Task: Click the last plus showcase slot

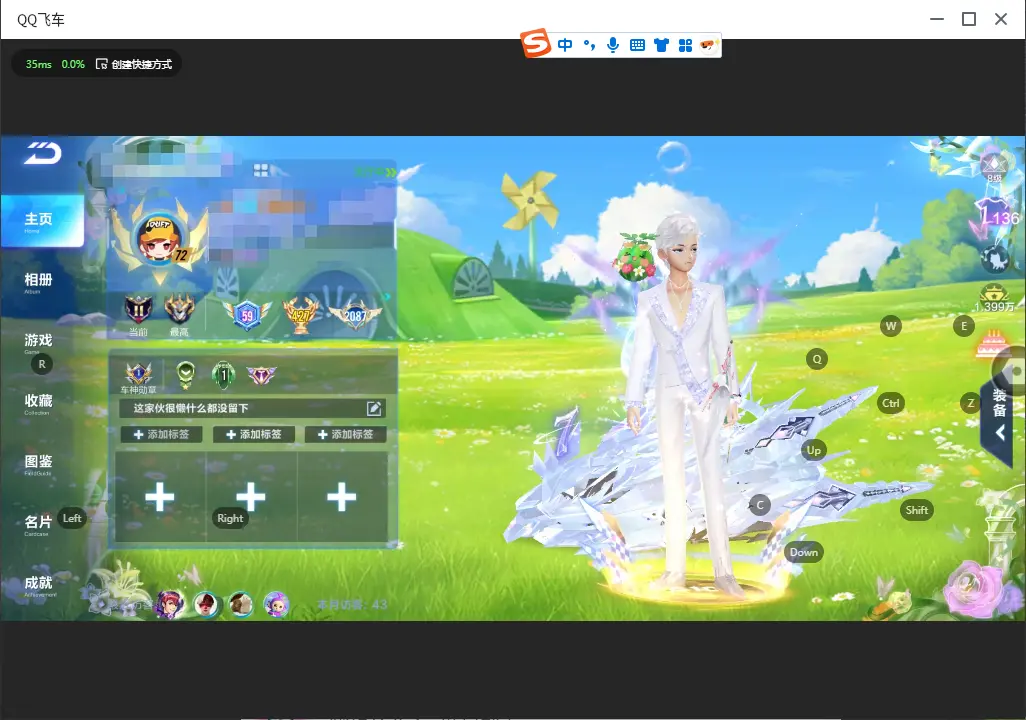Action: 342,497
